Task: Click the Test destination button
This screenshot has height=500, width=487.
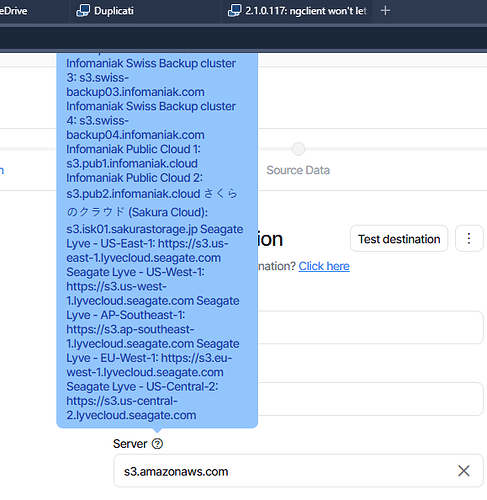Action: [399, 239]
